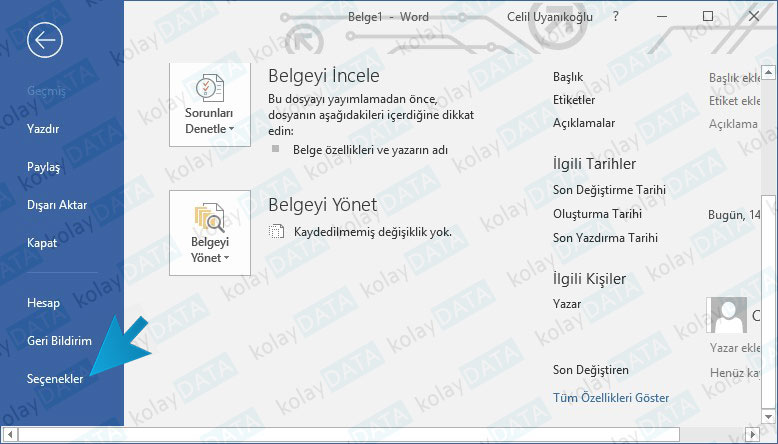Open the Belgeyi Yönet dropdown button

click(x=209, y=233)
